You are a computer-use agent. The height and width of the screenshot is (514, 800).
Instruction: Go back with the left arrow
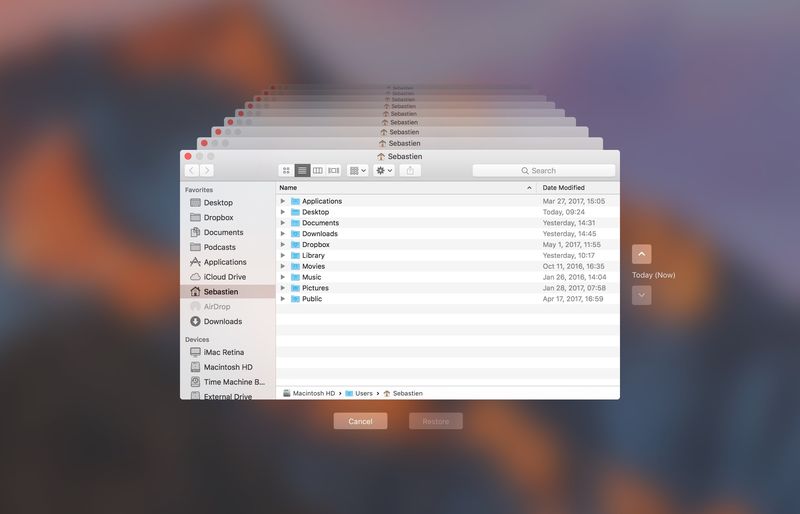point(192,170)
